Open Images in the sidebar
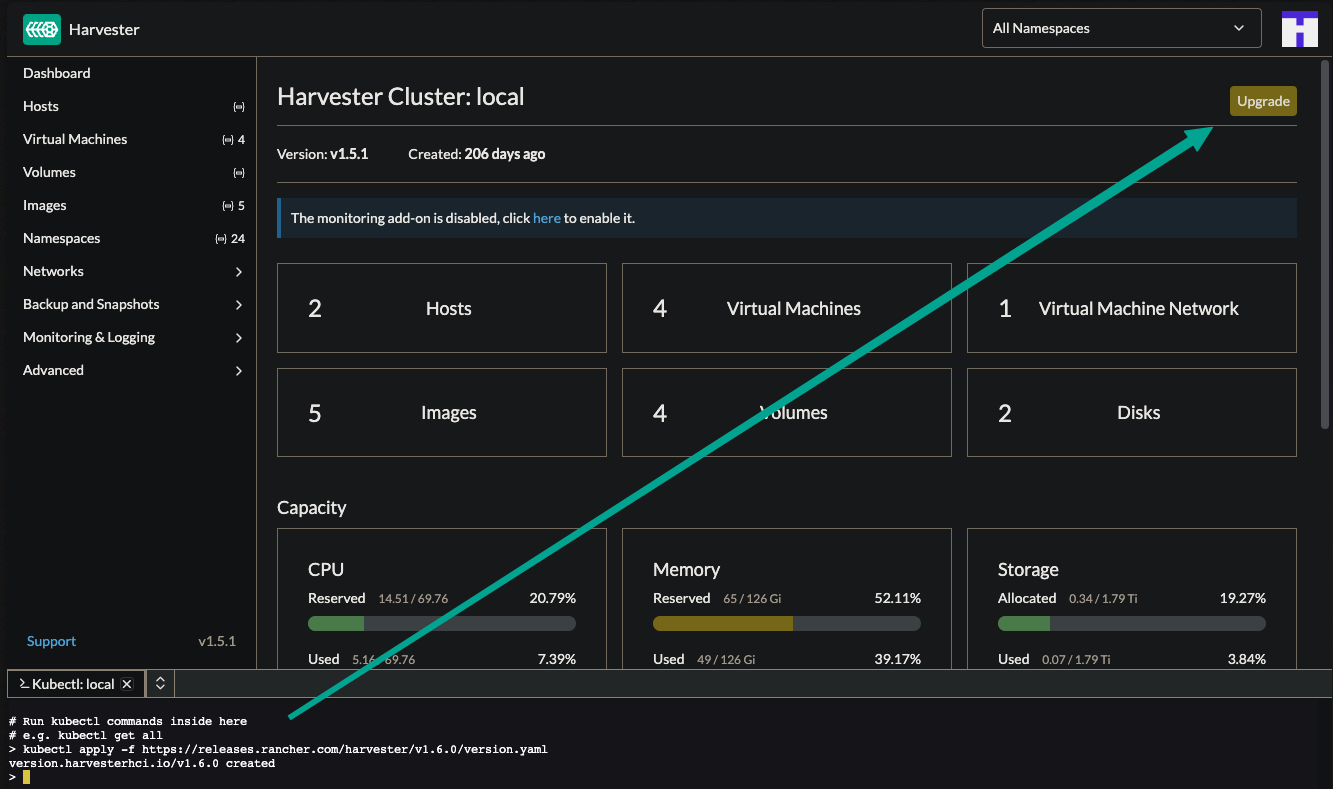The height and width of the screenshot is (789, 1333). pos(45,205)
